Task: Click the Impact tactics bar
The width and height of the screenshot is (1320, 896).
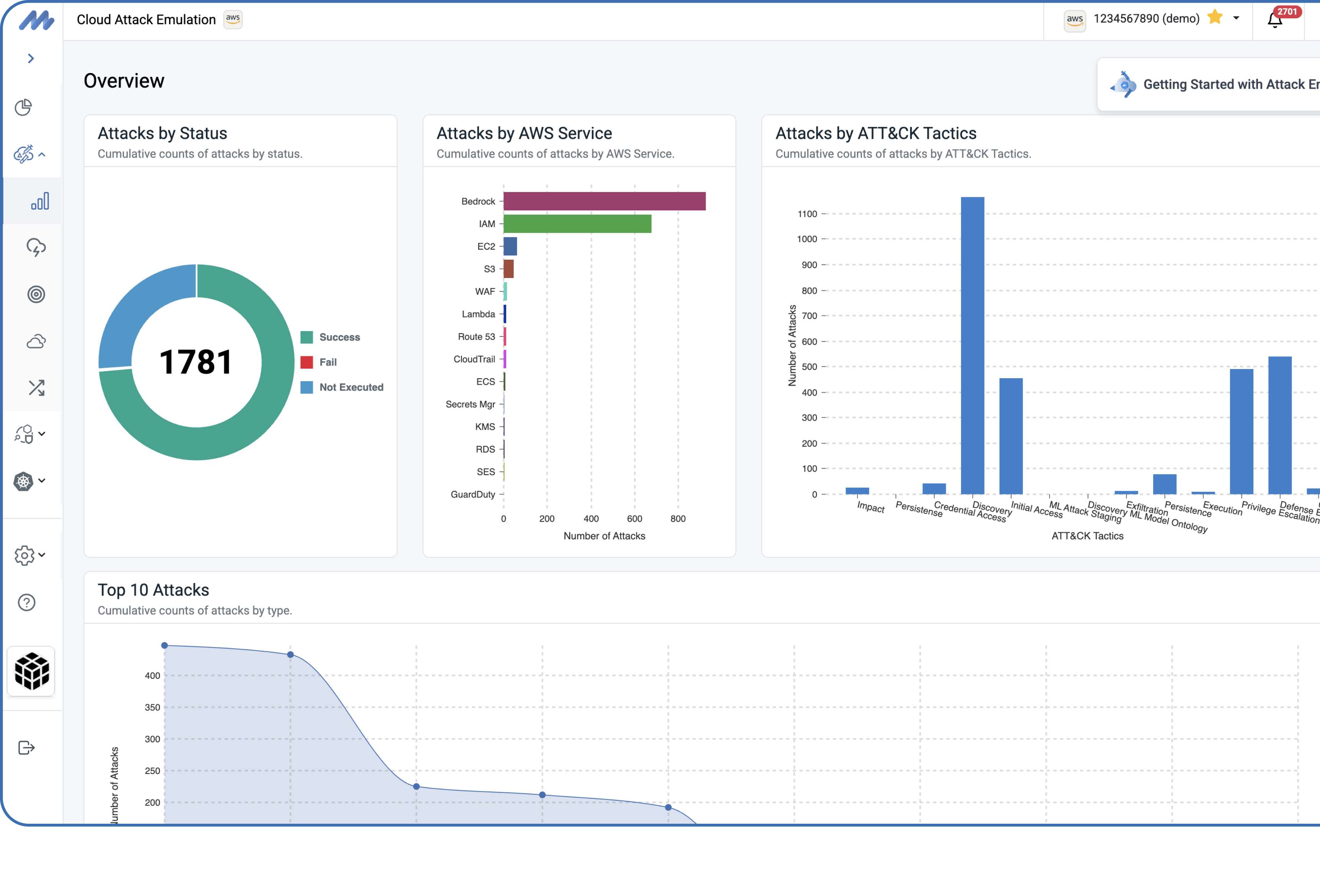Action: coord(857,491)
